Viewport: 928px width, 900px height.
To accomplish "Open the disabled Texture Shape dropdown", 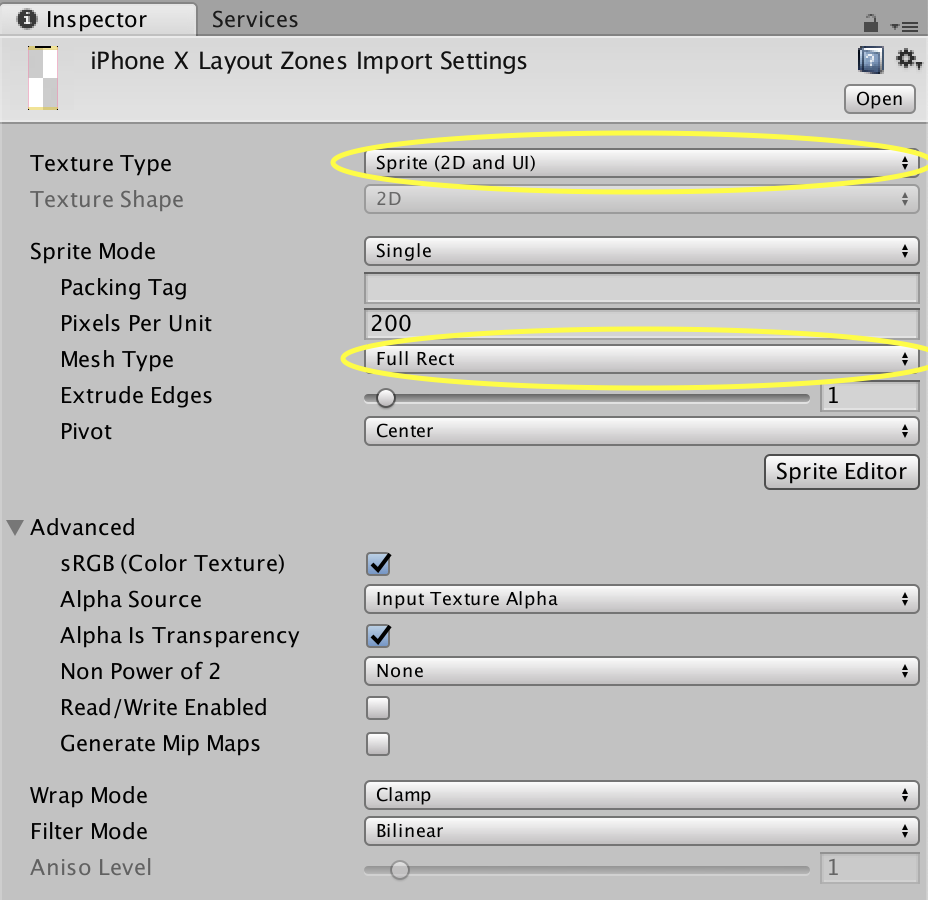I will coord(642,199).
